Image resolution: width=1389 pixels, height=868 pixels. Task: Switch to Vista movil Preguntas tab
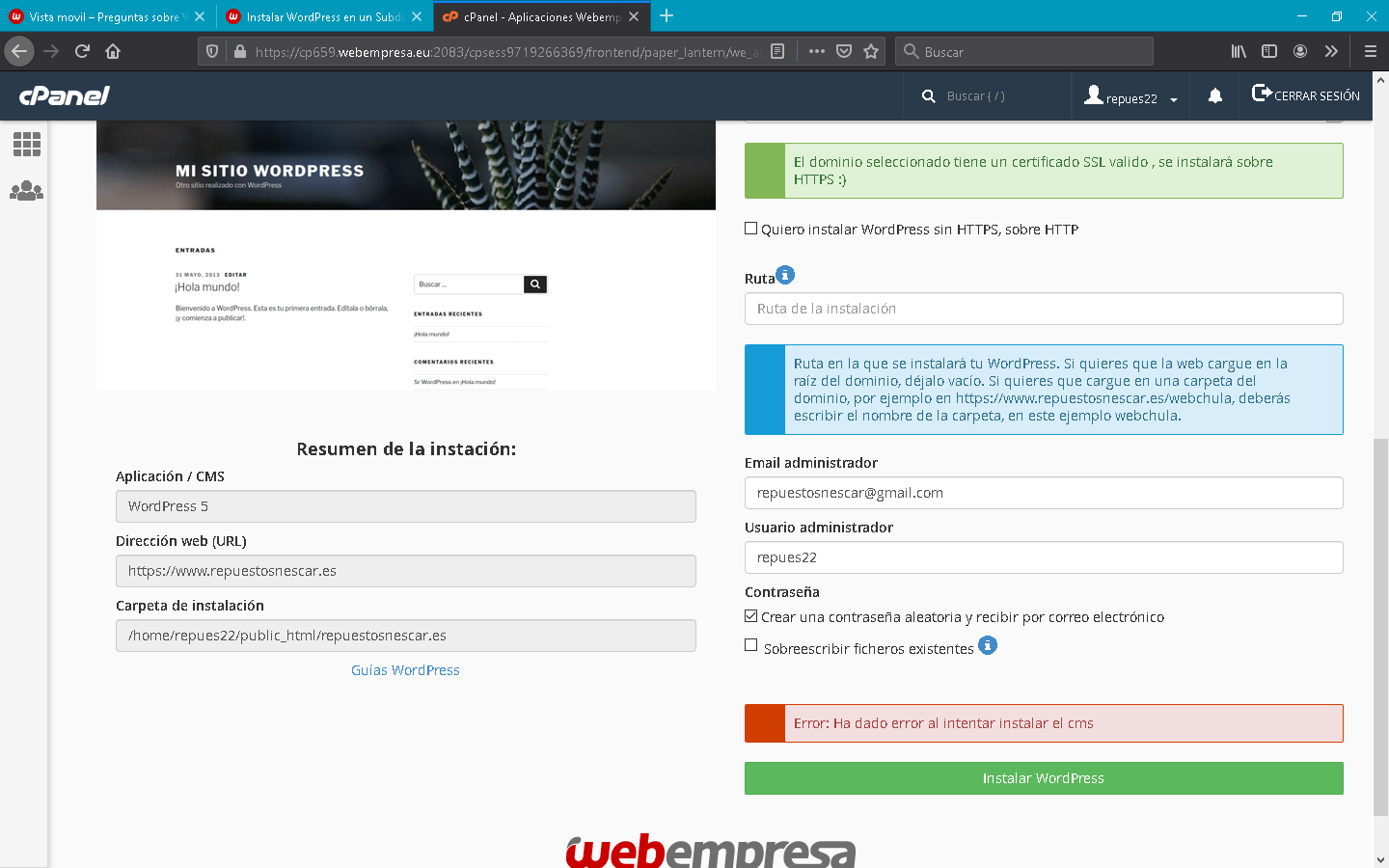[x=107, y=16]
